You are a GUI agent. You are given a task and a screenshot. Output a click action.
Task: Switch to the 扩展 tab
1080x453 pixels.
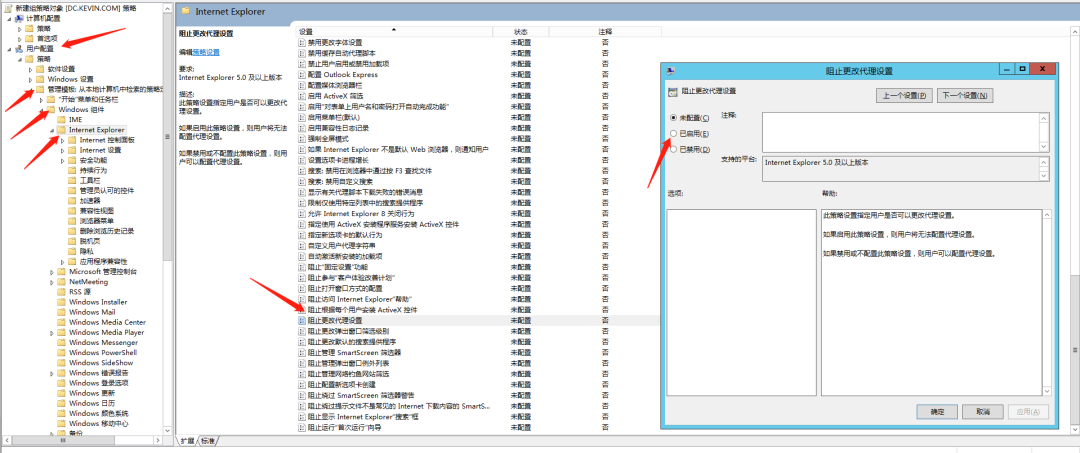coord(187,441)
